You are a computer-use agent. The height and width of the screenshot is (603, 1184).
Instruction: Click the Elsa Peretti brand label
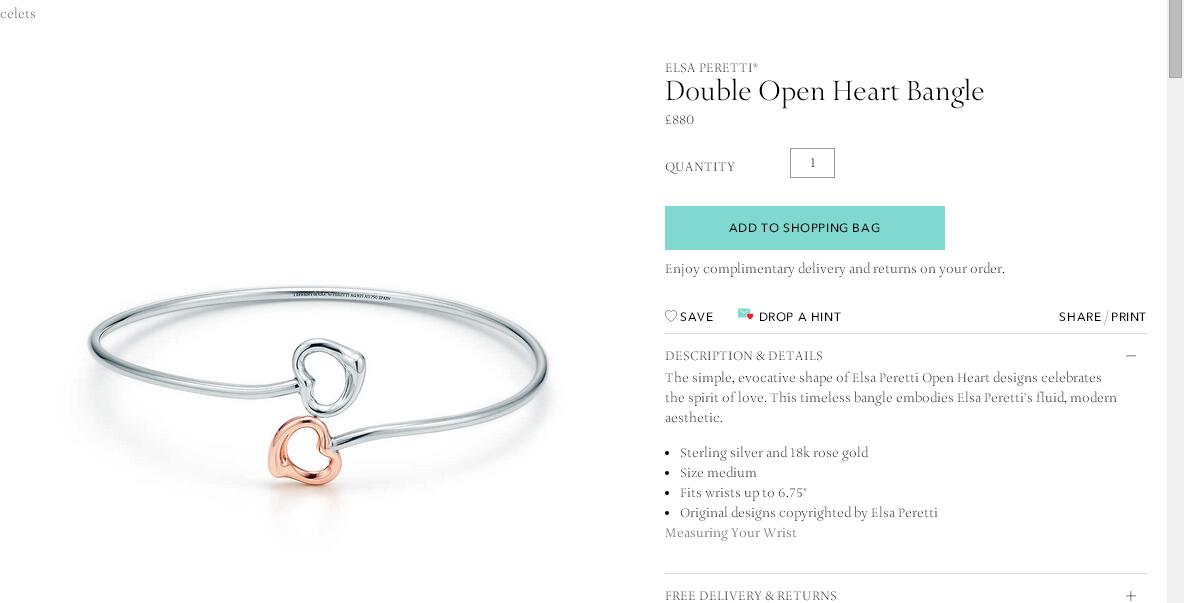711,67
